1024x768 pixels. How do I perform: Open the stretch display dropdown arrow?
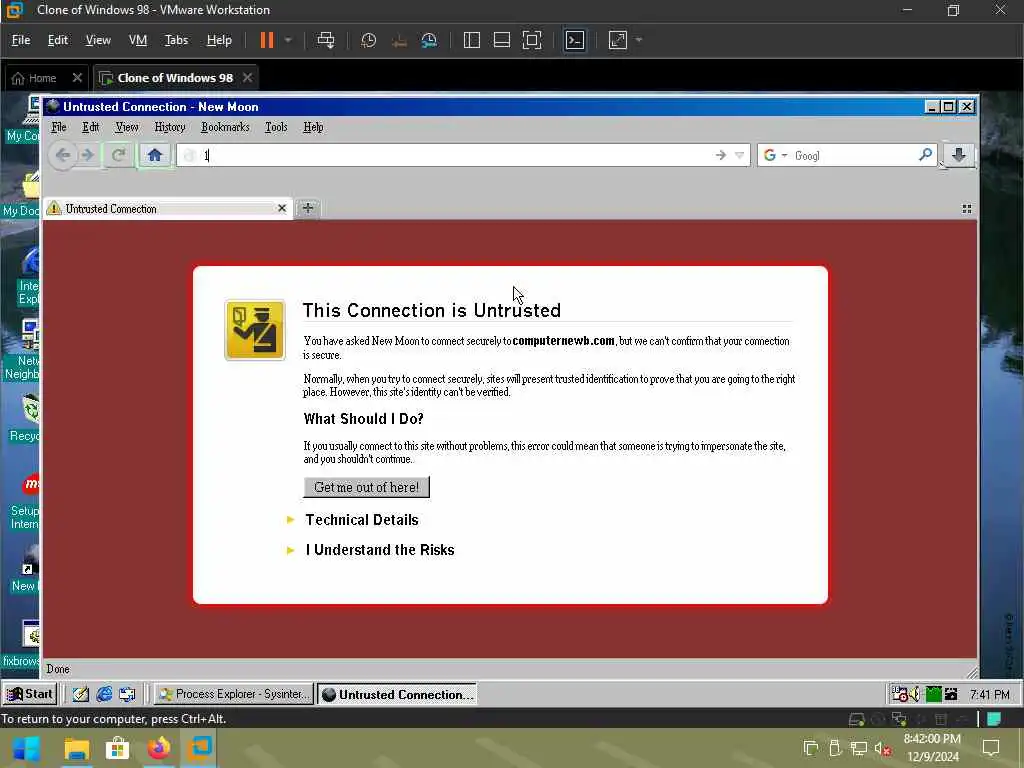639,40
